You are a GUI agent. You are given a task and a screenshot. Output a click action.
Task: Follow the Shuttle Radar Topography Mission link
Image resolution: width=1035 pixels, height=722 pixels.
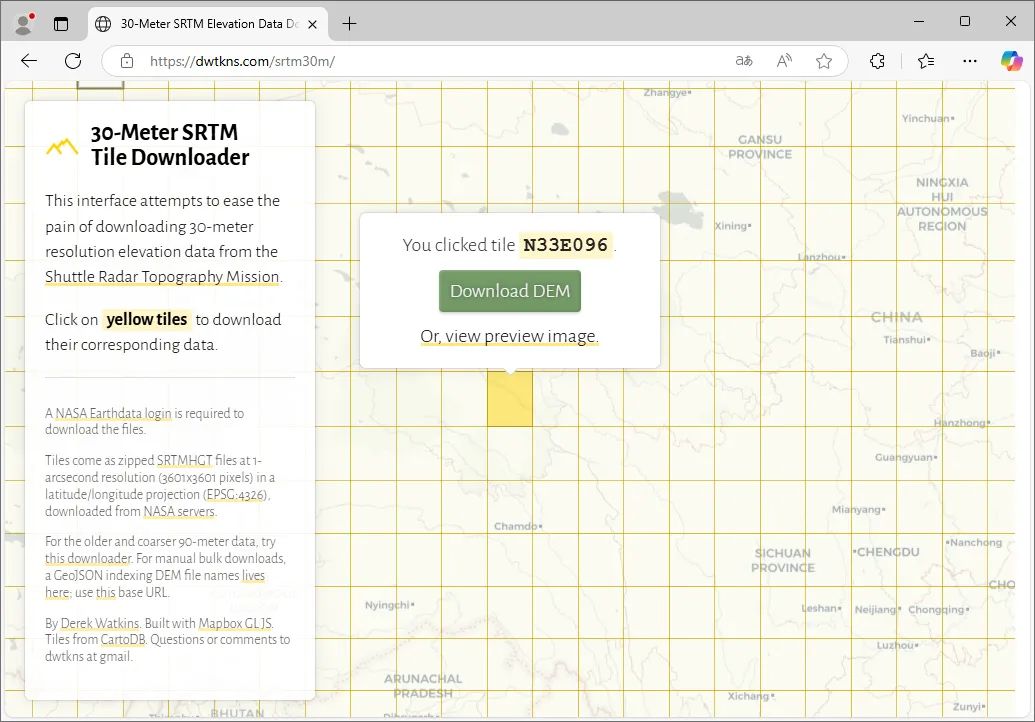[162, 277]
